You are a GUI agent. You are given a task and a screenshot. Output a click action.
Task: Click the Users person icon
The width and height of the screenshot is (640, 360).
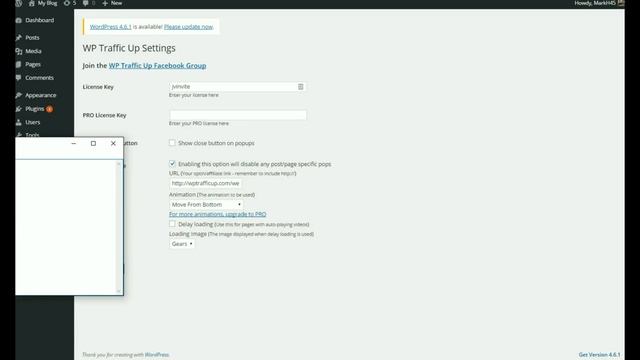(x=19, y=122)
